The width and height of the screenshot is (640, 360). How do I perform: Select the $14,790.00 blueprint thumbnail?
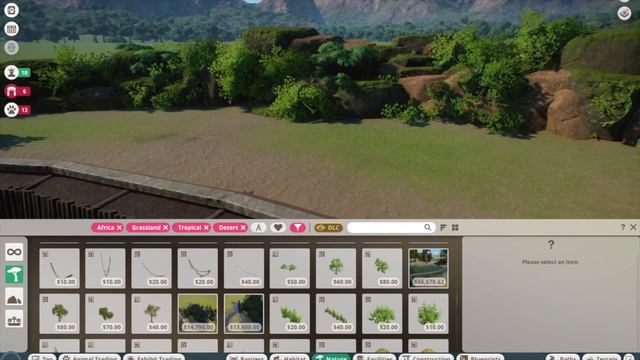[198, 313]
